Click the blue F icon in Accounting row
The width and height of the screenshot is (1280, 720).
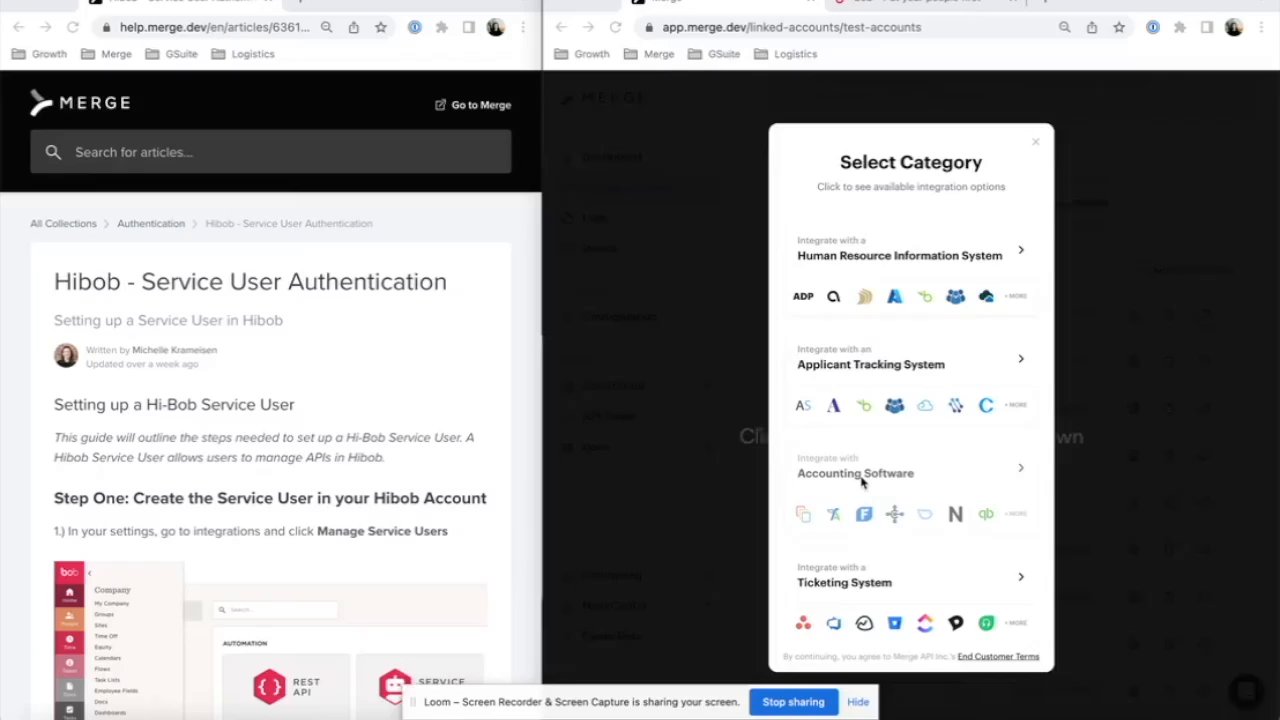864,514
